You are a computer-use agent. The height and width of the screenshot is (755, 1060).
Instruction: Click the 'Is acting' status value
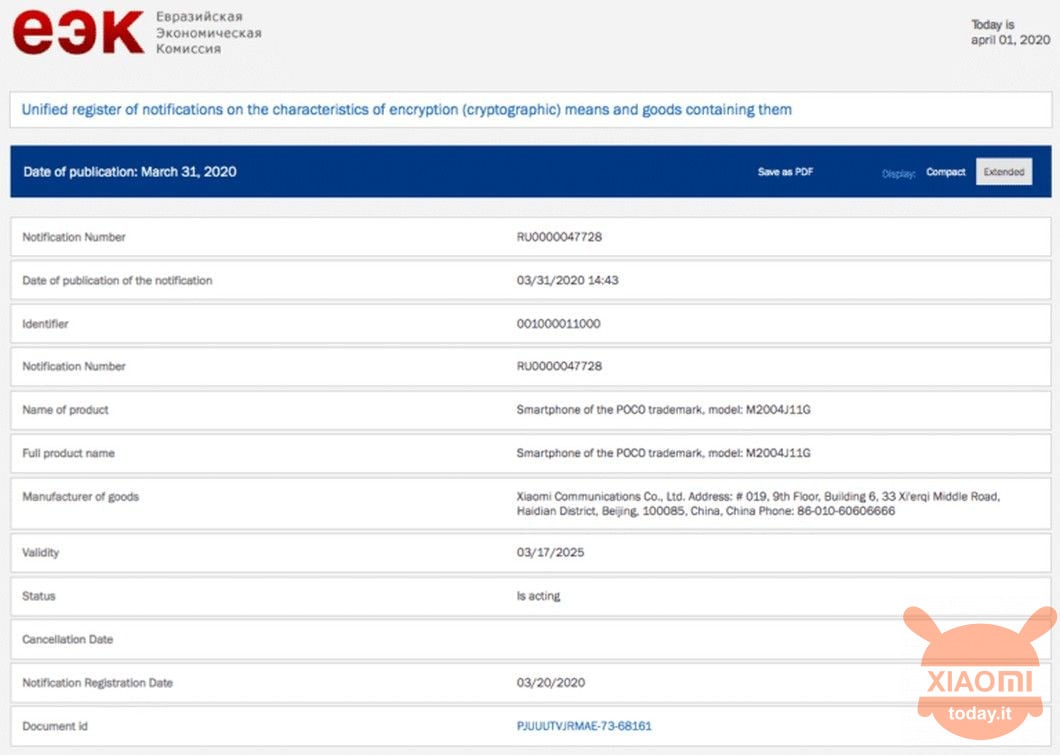(538, 596)
